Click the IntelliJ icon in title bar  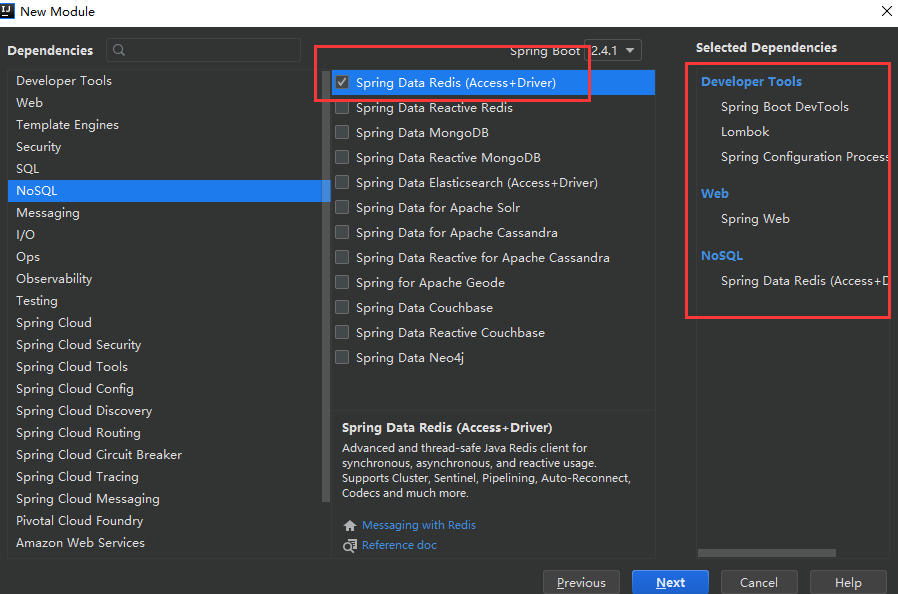click(9, 11)
